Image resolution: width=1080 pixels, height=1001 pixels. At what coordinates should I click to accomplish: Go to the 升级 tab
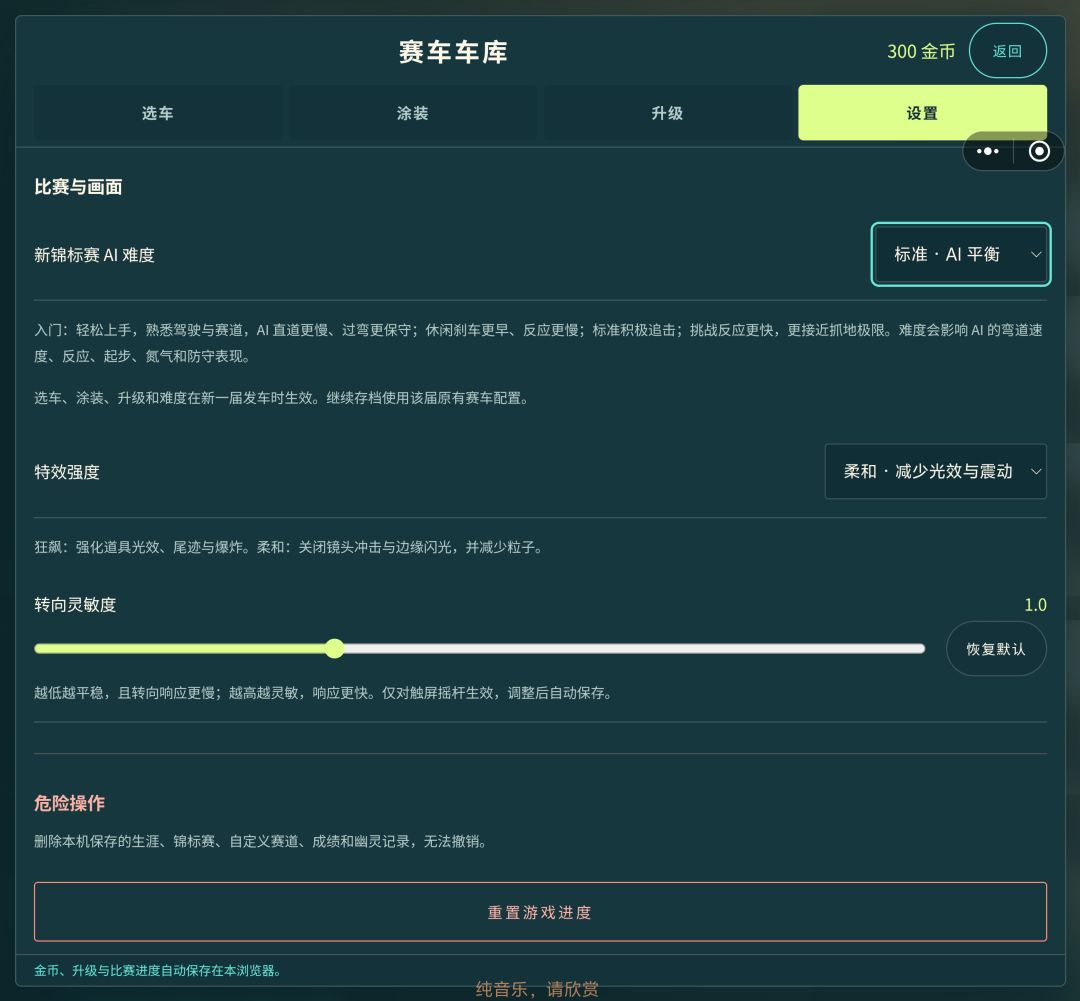(x=667, y=113)
